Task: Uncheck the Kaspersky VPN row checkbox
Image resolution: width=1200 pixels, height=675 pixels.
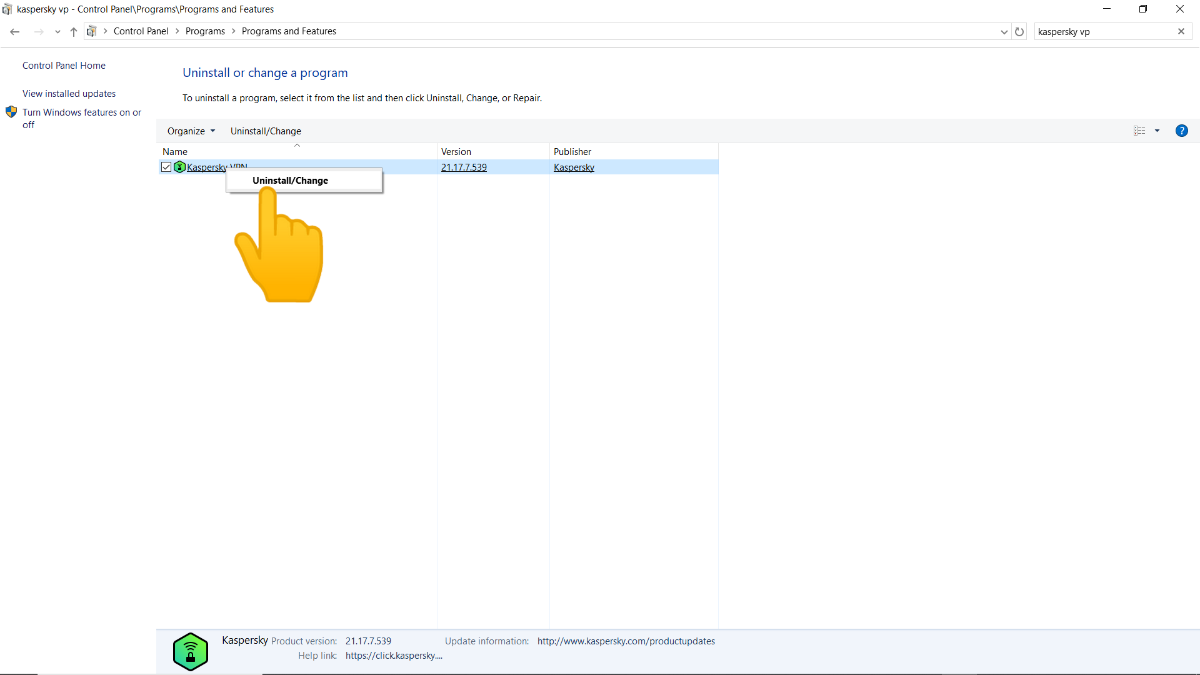Action: 166,167
